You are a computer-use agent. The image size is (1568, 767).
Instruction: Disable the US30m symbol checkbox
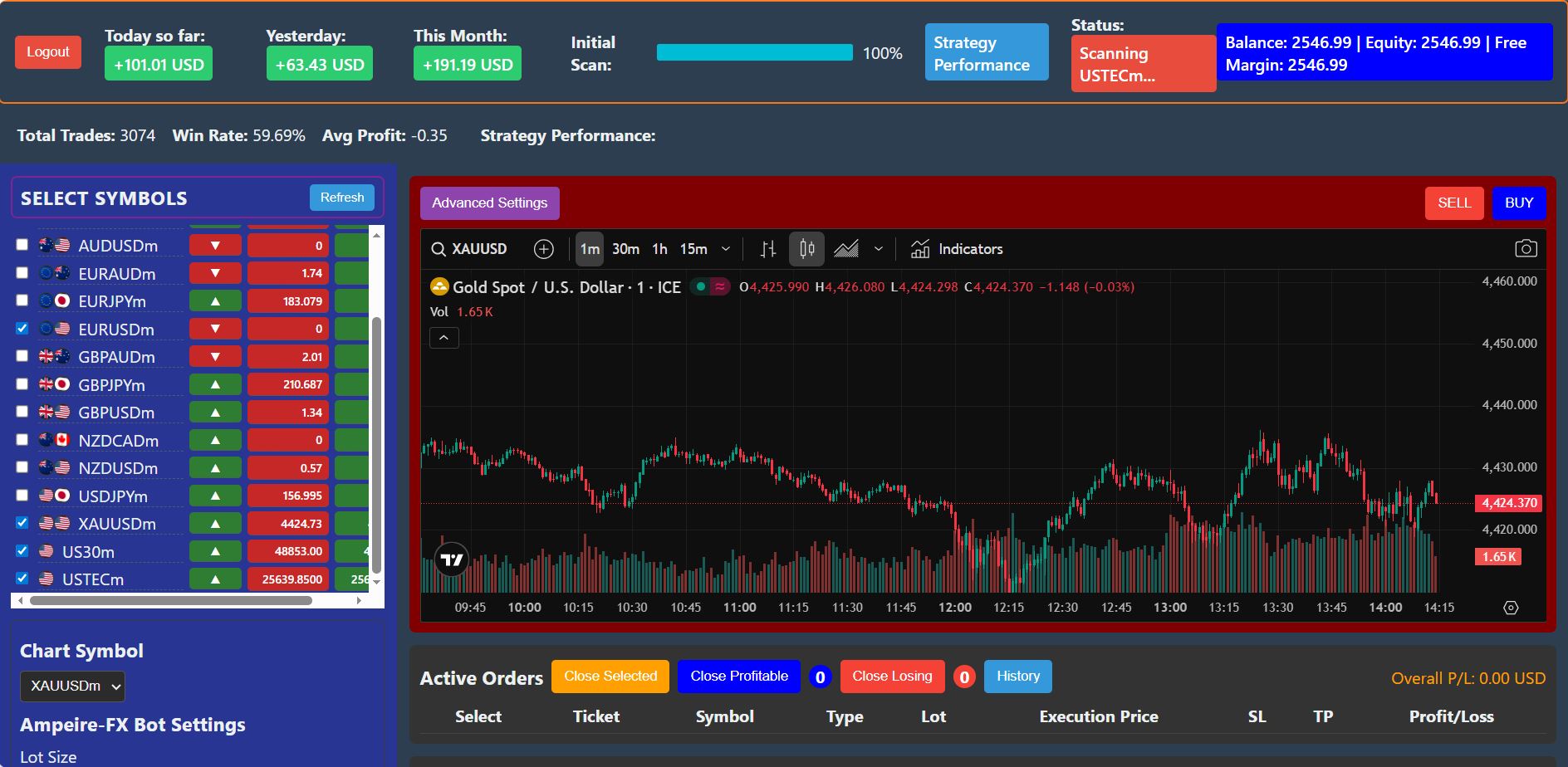tap(22, 551)
